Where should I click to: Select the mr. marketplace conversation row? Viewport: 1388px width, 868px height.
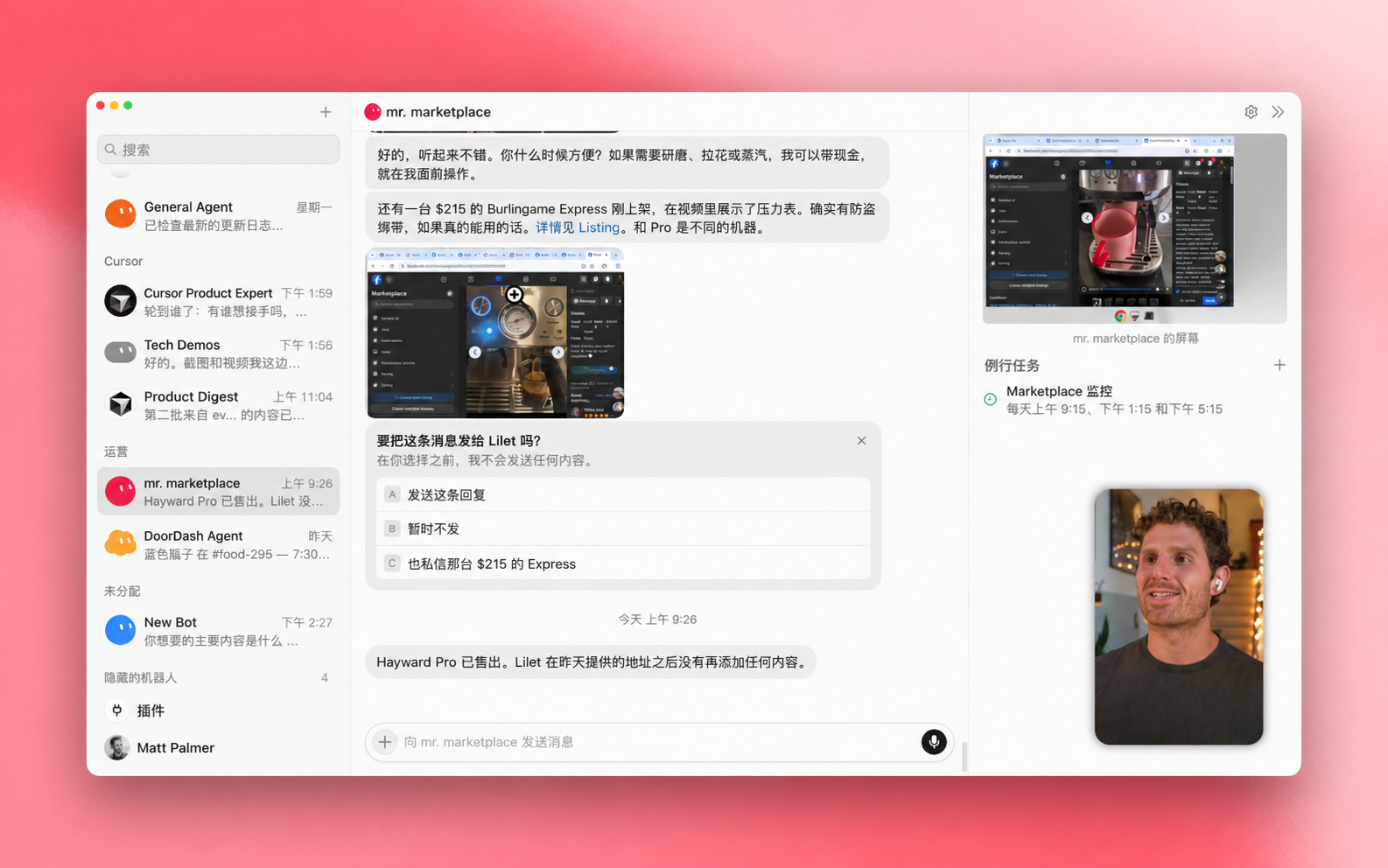coord(218,492)
